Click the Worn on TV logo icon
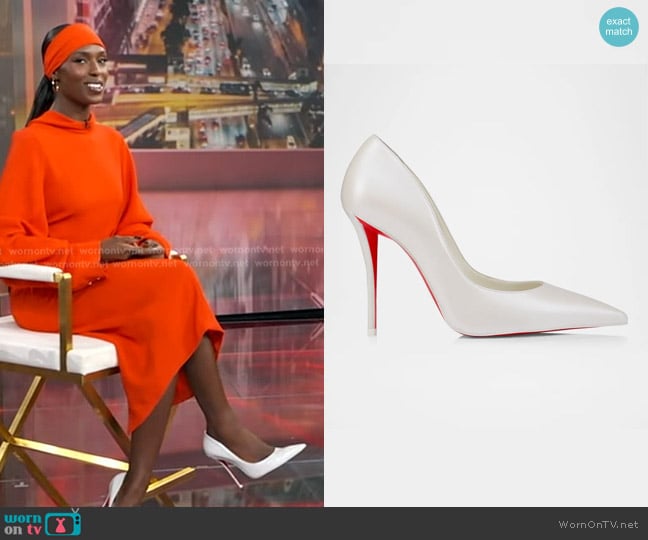 click(42, 522)
